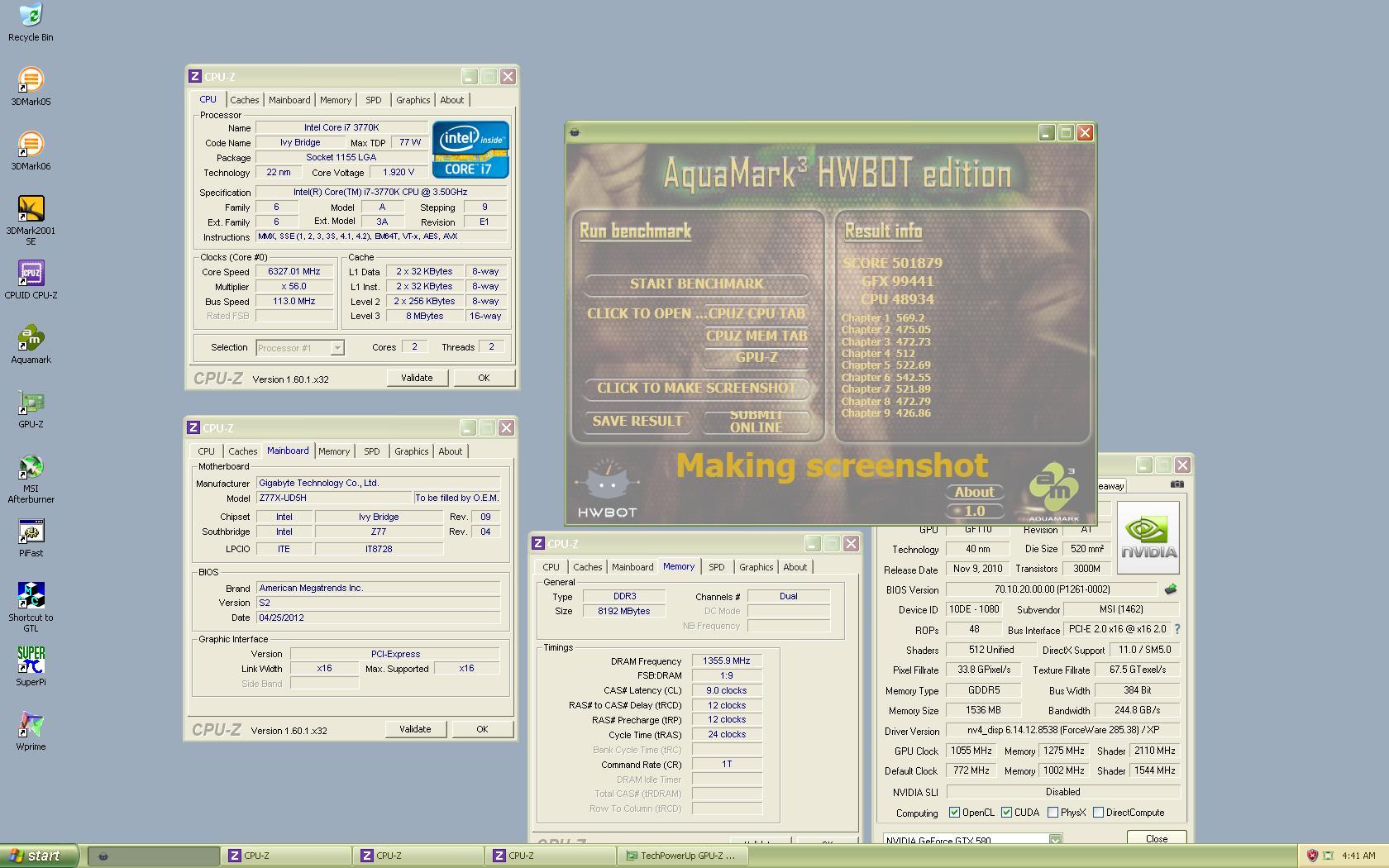Click the NVIDIA logo in GPU-Z
The width and height of the screenshot is (1389, 868).
coord(1148,537)
